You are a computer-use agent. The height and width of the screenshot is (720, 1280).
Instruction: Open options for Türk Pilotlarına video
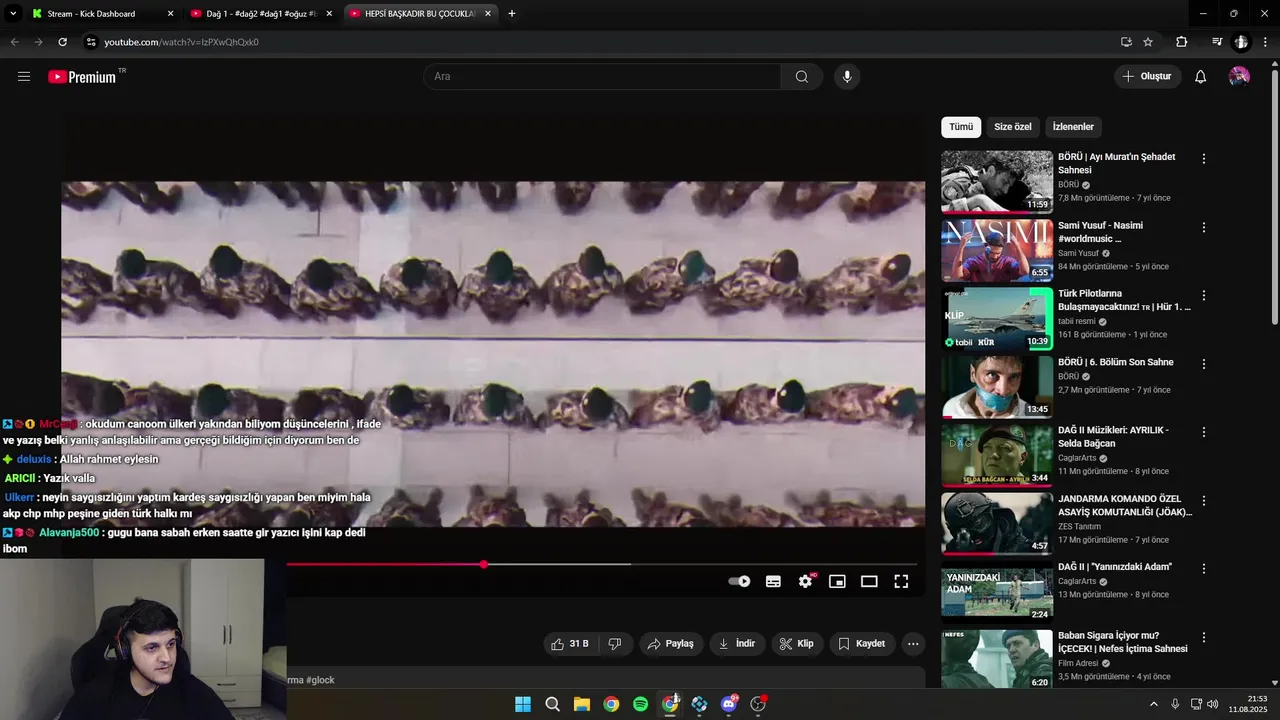(1204, 296)
